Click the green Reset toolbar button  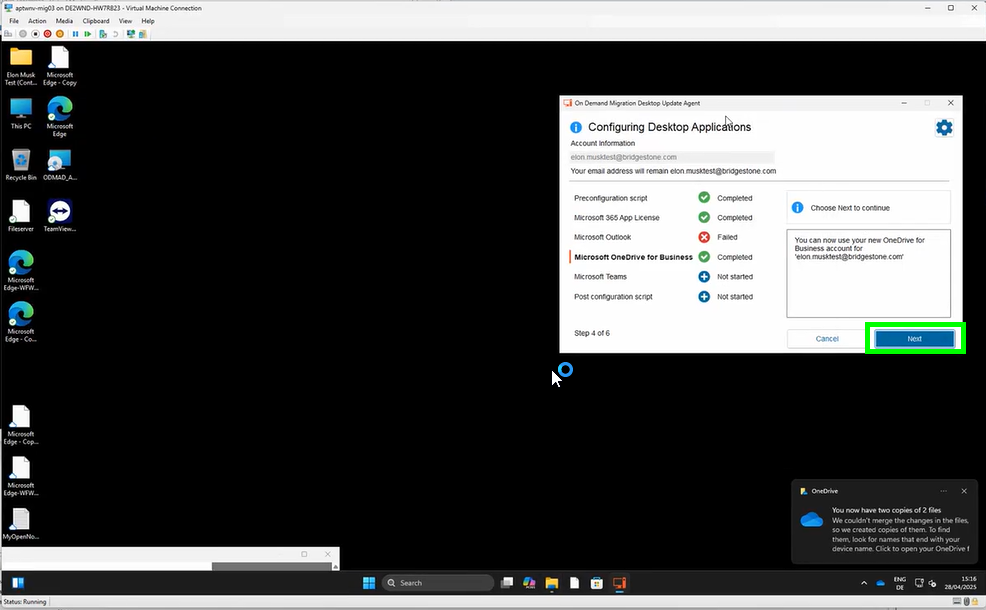(87, 34)
